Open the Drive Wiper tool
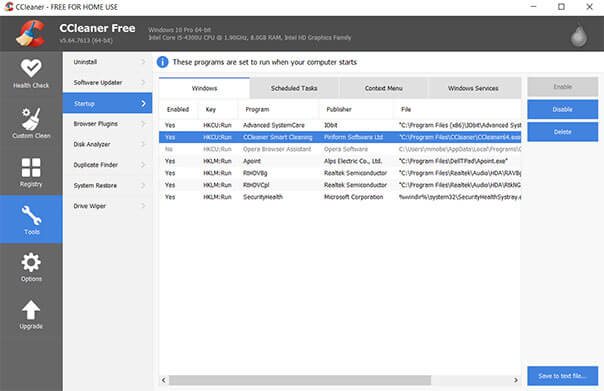The width and height of the screenshot is (604, 391). click(107, 206)
